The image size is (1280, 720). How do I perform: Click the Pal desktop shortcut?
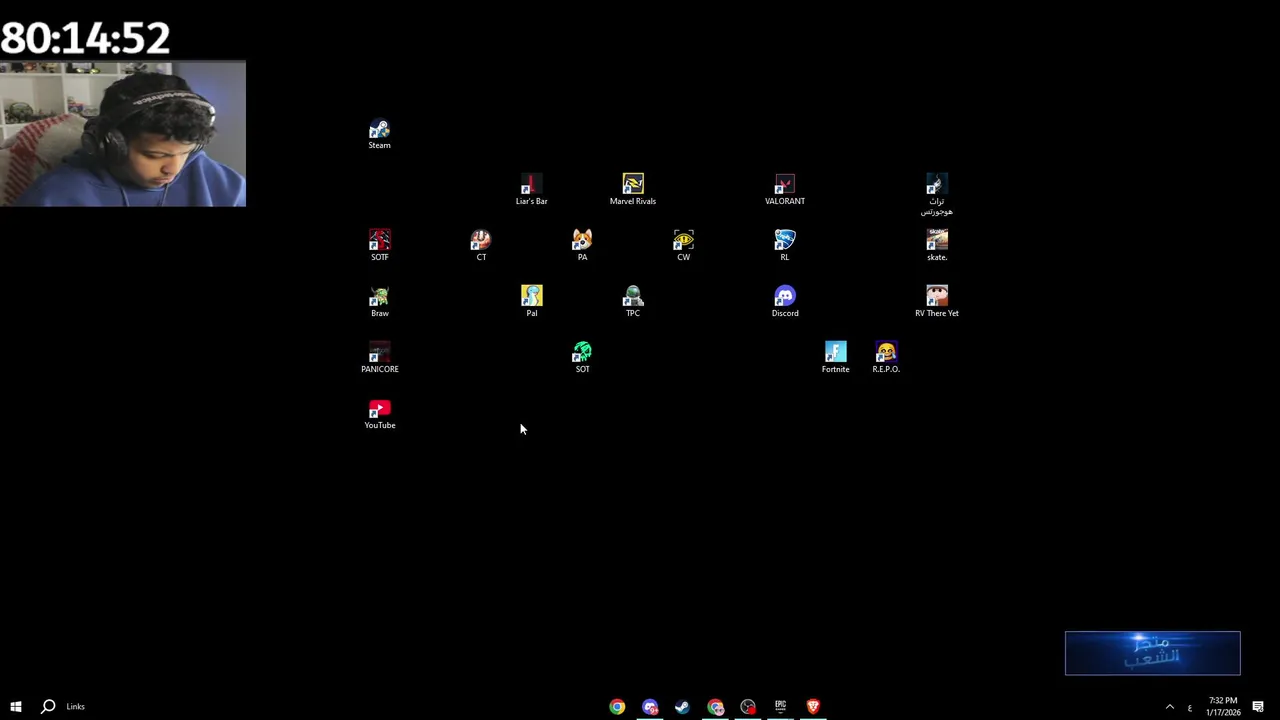pos(532,302)
